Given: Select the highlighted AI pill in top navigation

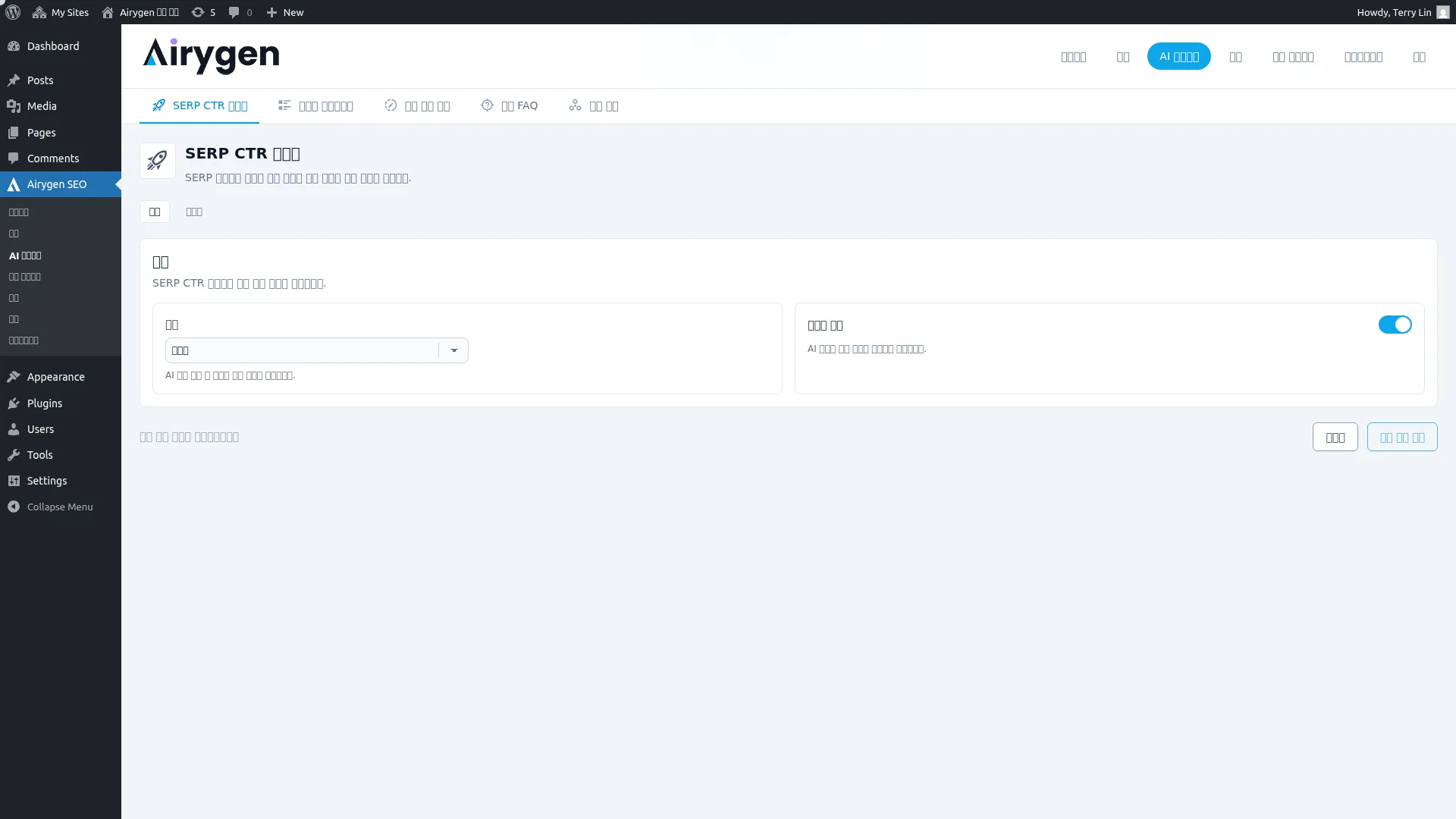Looking at the screenshot, I should [1178, 56].
